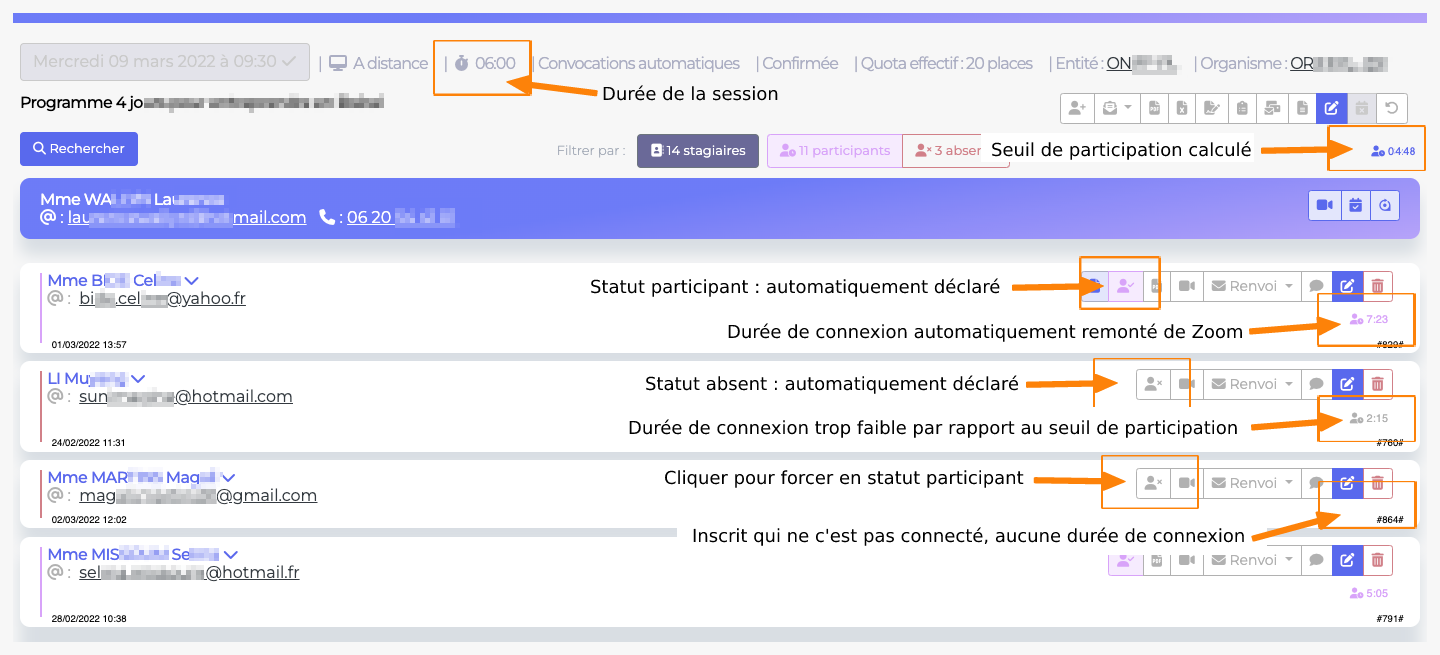Open comment bubble for the yahoo.fr trainee

[x=1317, y=286]
